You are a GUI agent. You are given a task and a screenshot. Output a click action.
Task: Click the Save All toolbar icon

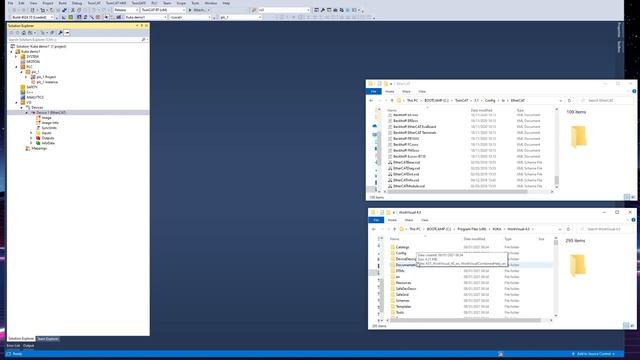(64, 10)
